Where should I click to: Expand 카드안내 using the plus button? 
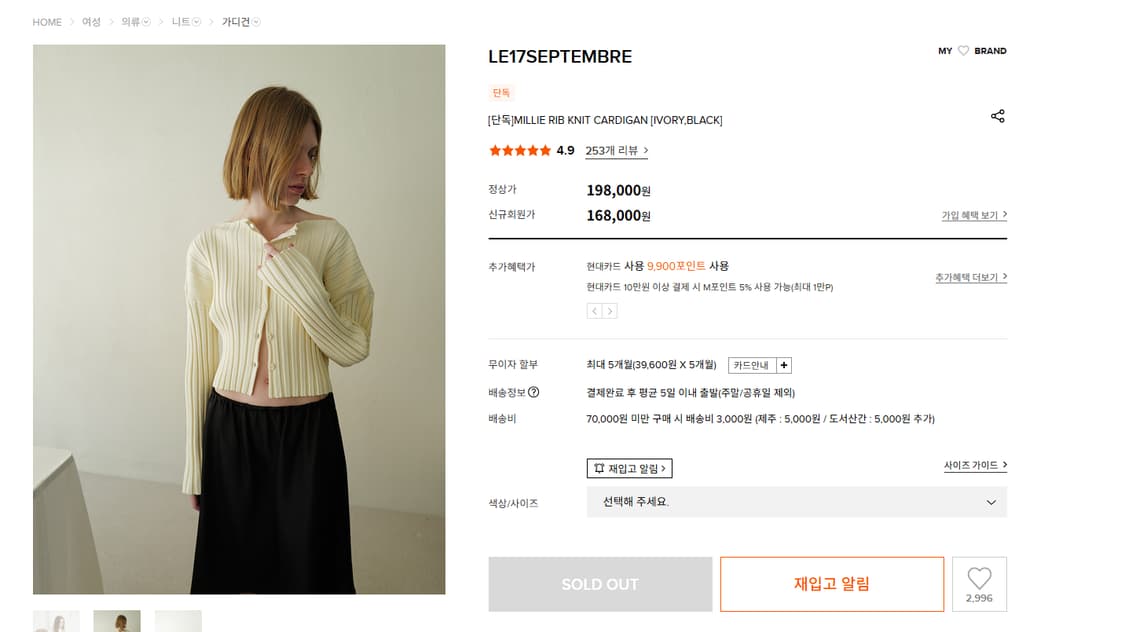point(783,364)
